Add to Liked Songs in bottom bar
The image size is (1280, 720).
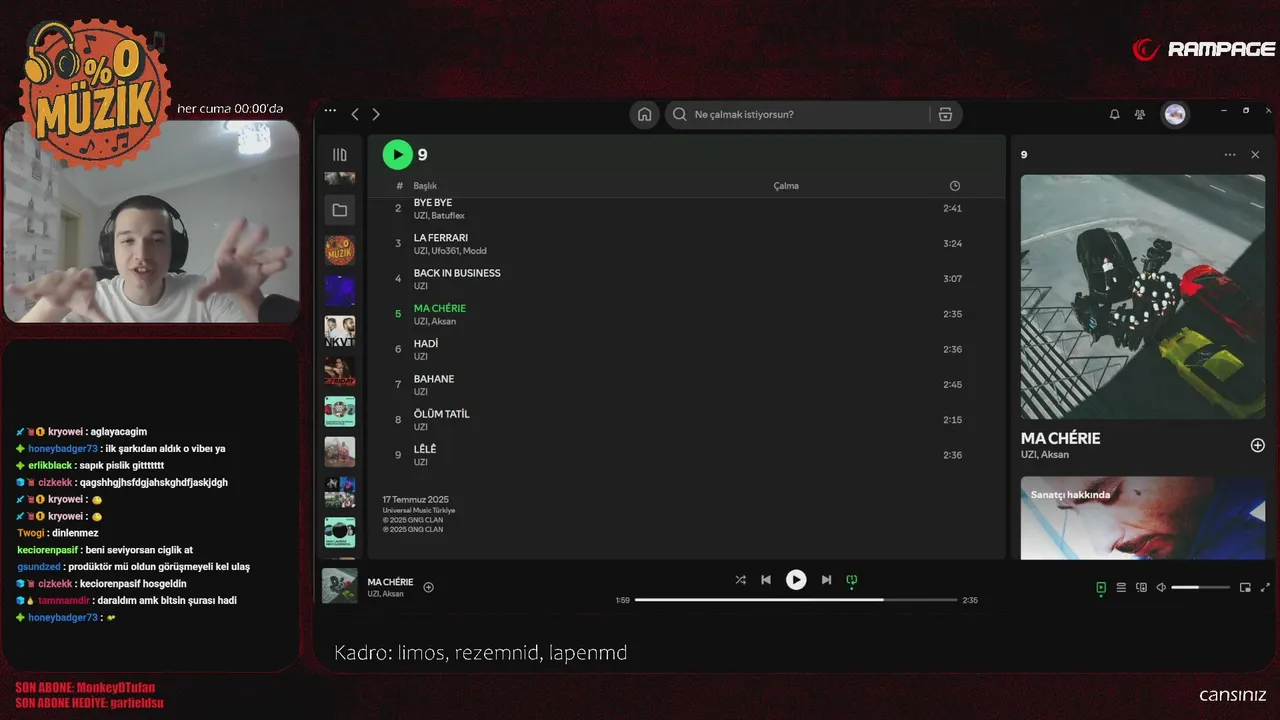pos(428,587)
